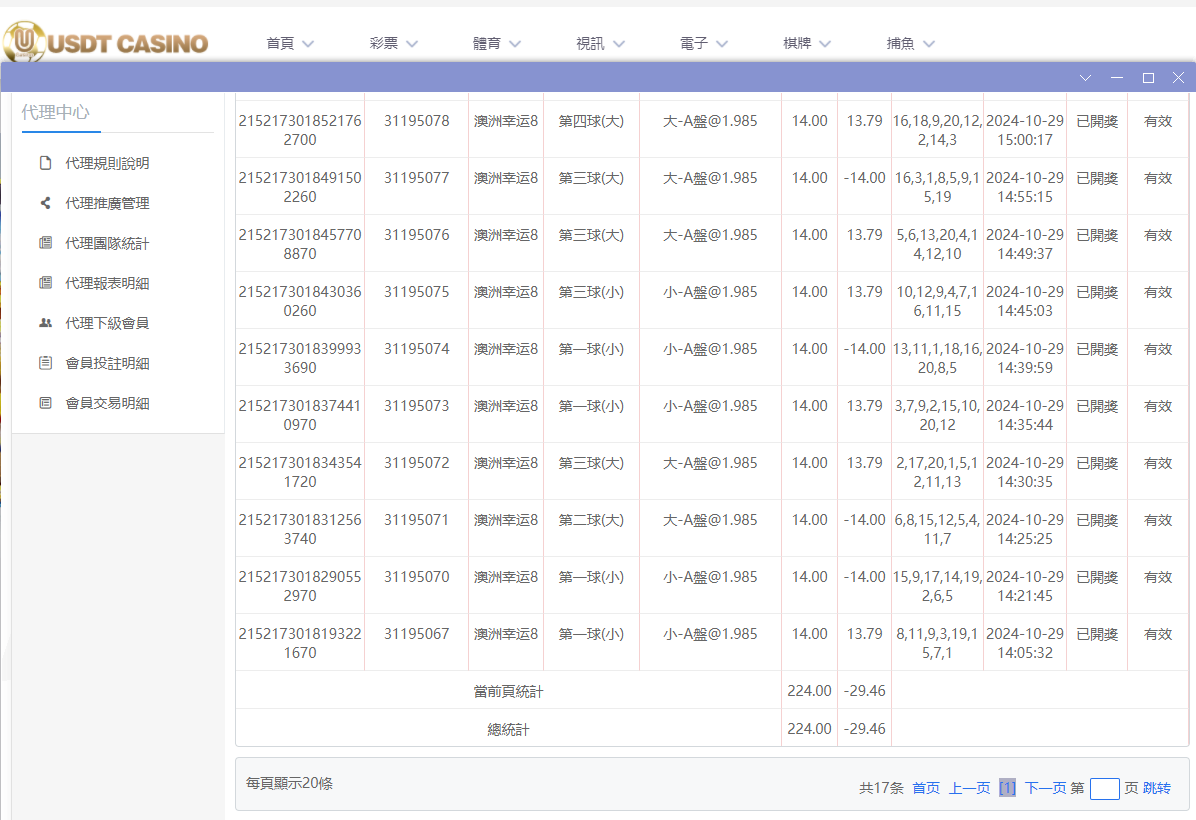Click the 代理團隊統計 report icon
This screenshot has height=820, width=1196.
coord(45,242)
